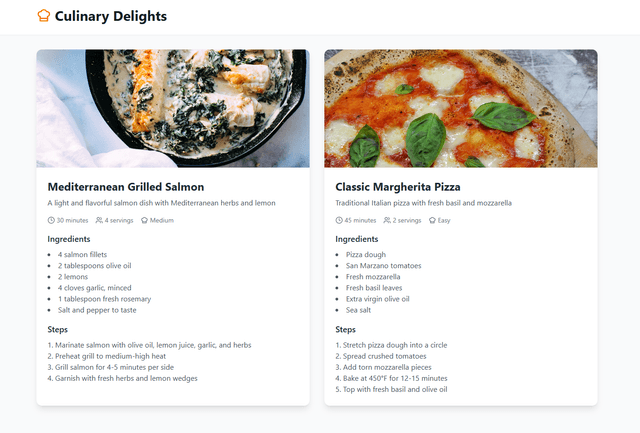Click the clock icon beside 45 minutes
Viewport: 640px width, 433px height.
tap(339, 220)
